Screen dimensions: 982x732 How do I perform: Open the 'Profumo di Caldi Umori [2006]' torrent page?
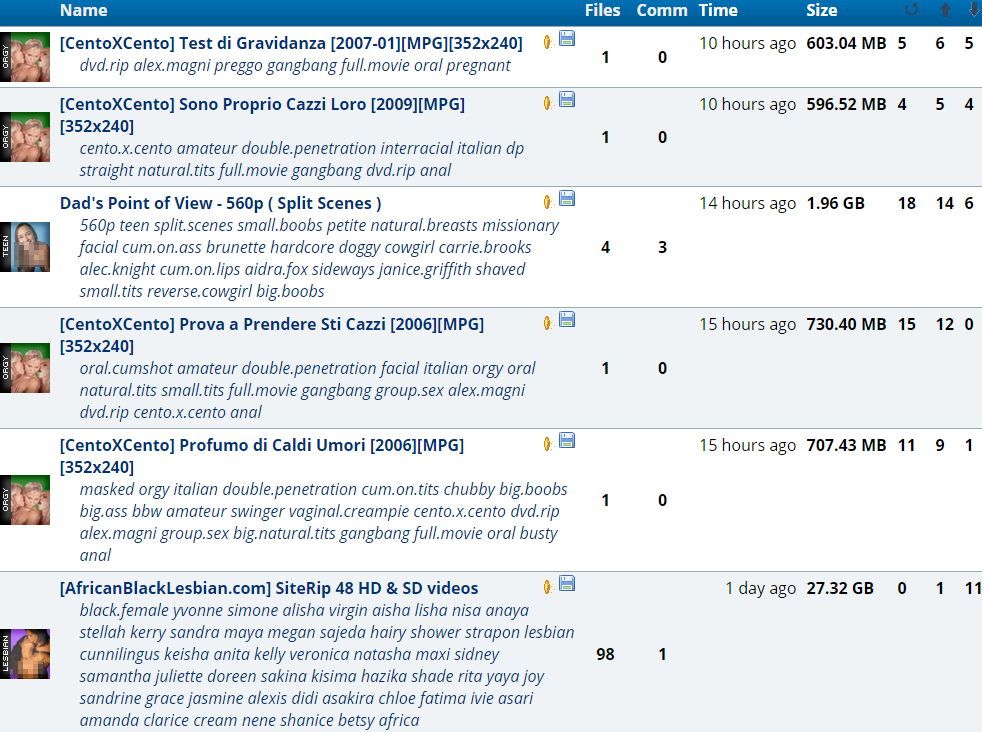262,456
